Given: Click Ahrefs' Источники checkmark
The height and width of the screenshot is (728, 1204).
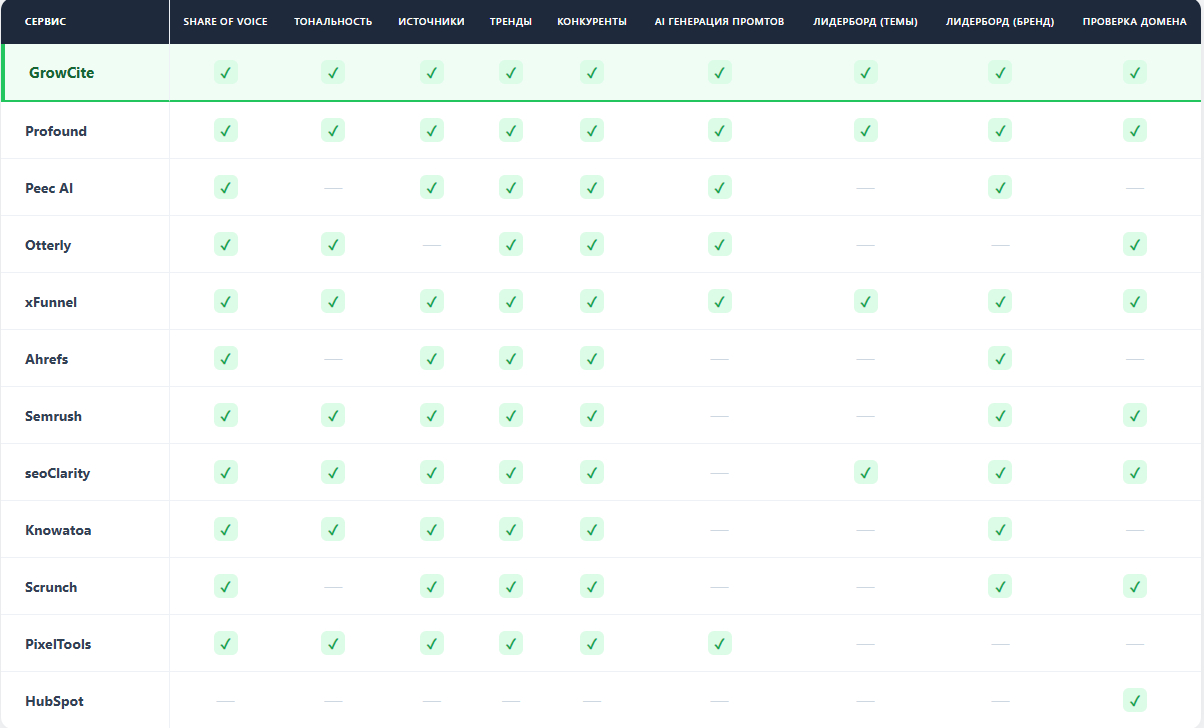Looking at the screenshot, I should 431,358.
